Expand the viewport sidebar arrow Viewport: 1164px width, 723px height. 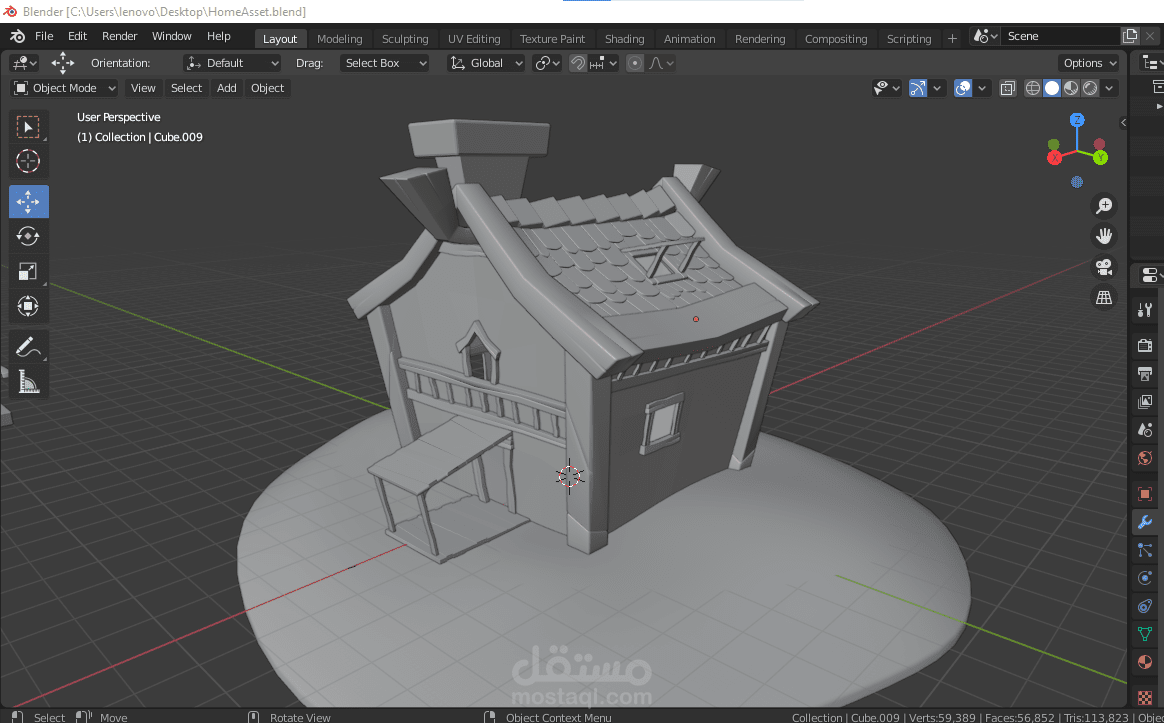click(x=1123, y=122)
